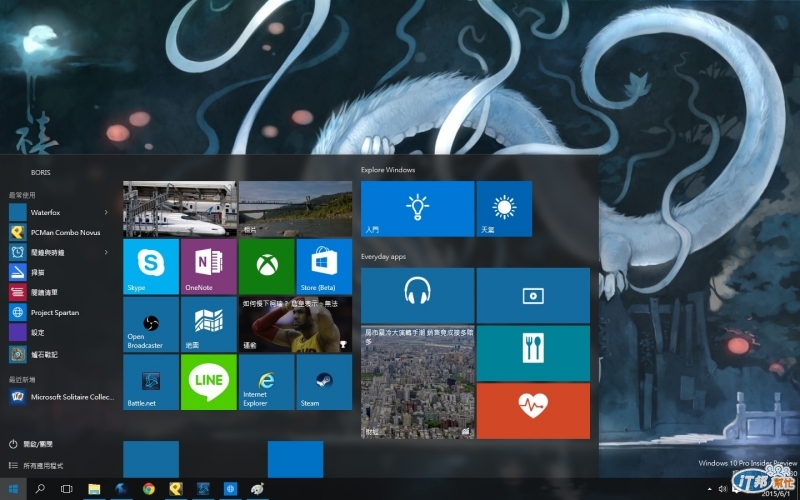Click the 最常使用 section label
The height and width of the screenshot is (500, 800).
(x=22, y=195)
